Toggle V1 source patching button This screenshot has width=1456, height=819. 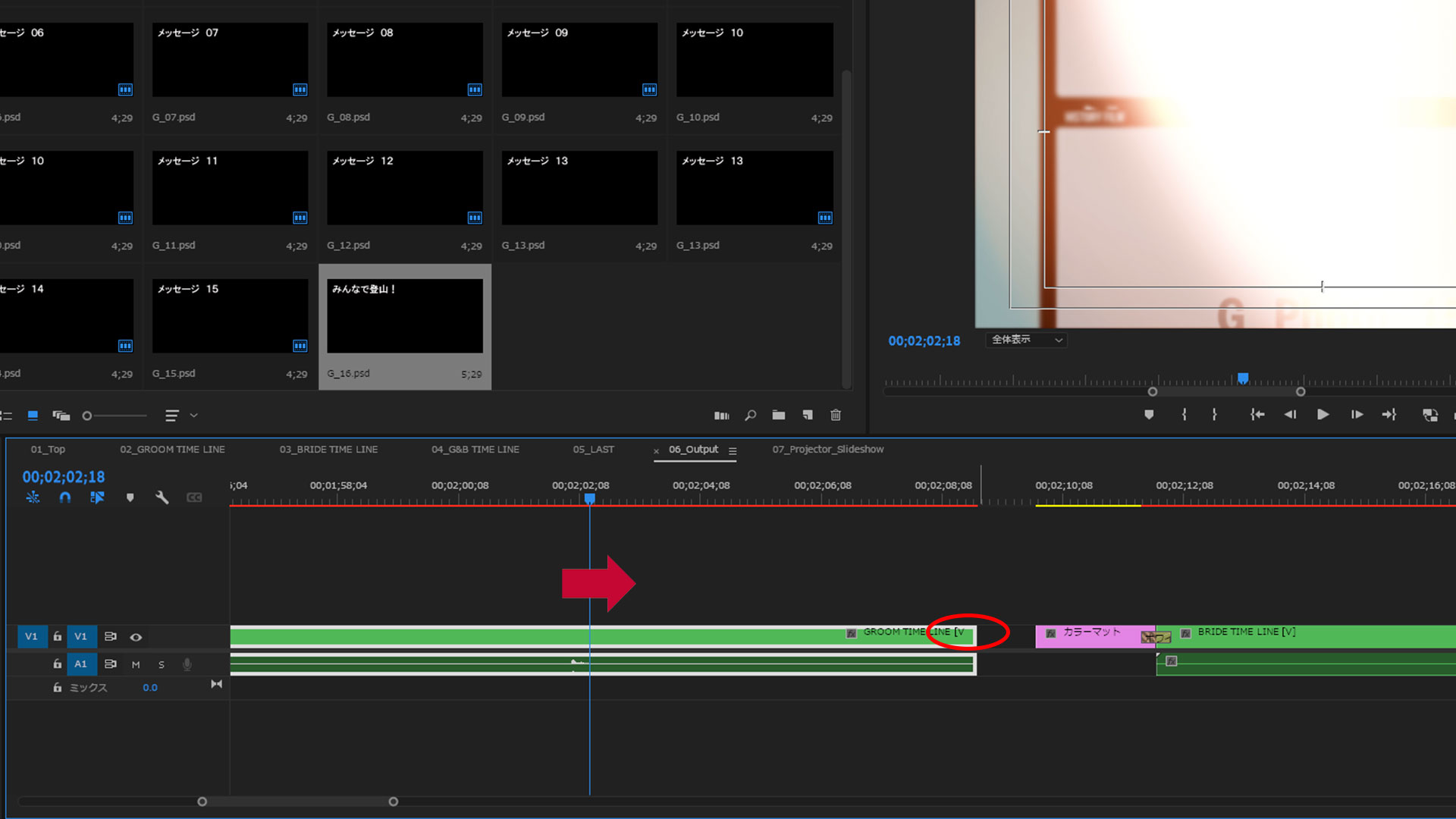point(31,637)
